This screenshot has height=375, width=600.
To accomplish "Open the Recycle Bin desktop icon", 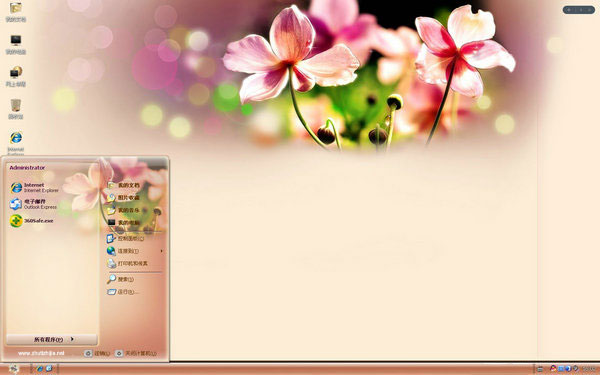I will (16, 109).
